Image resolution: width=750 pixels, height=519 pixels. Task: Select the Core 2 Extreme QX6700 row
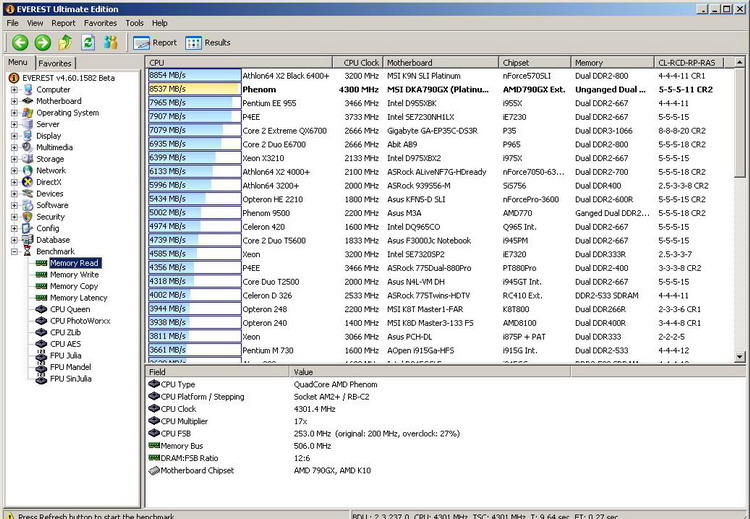pyautogui.click(x=440, y=131)
